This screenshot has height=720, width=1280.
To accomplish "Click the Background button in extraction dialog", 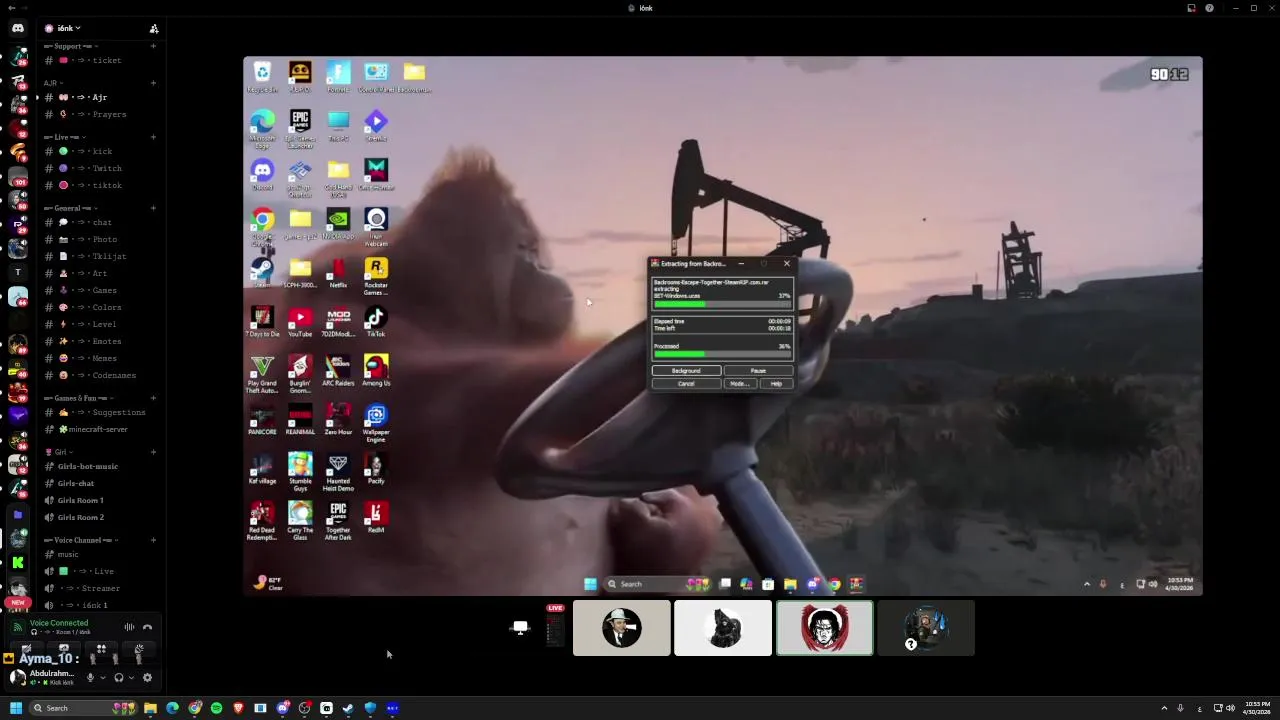I will [686, 371].
